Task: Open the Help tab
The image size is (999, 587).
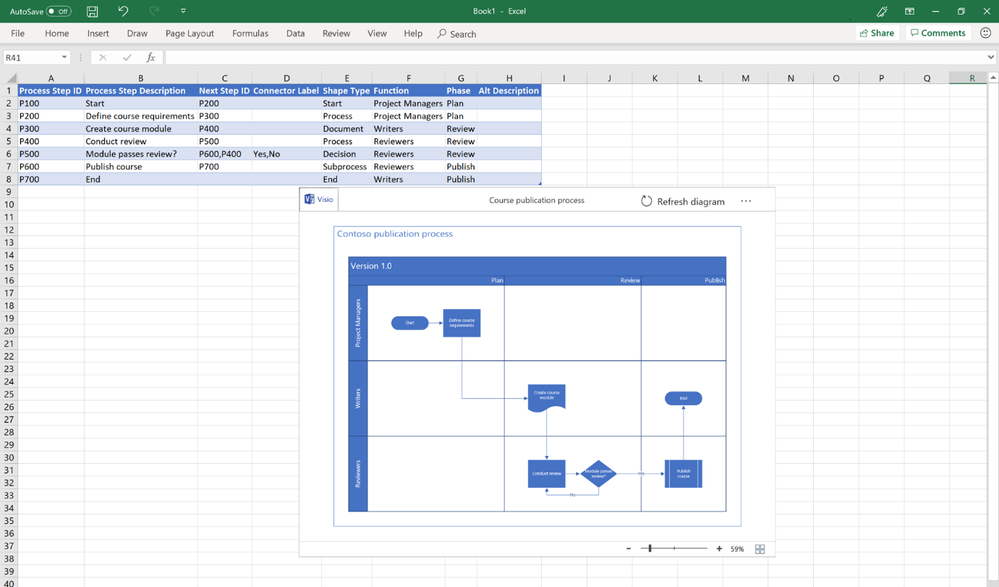Action: coord(413,33)
